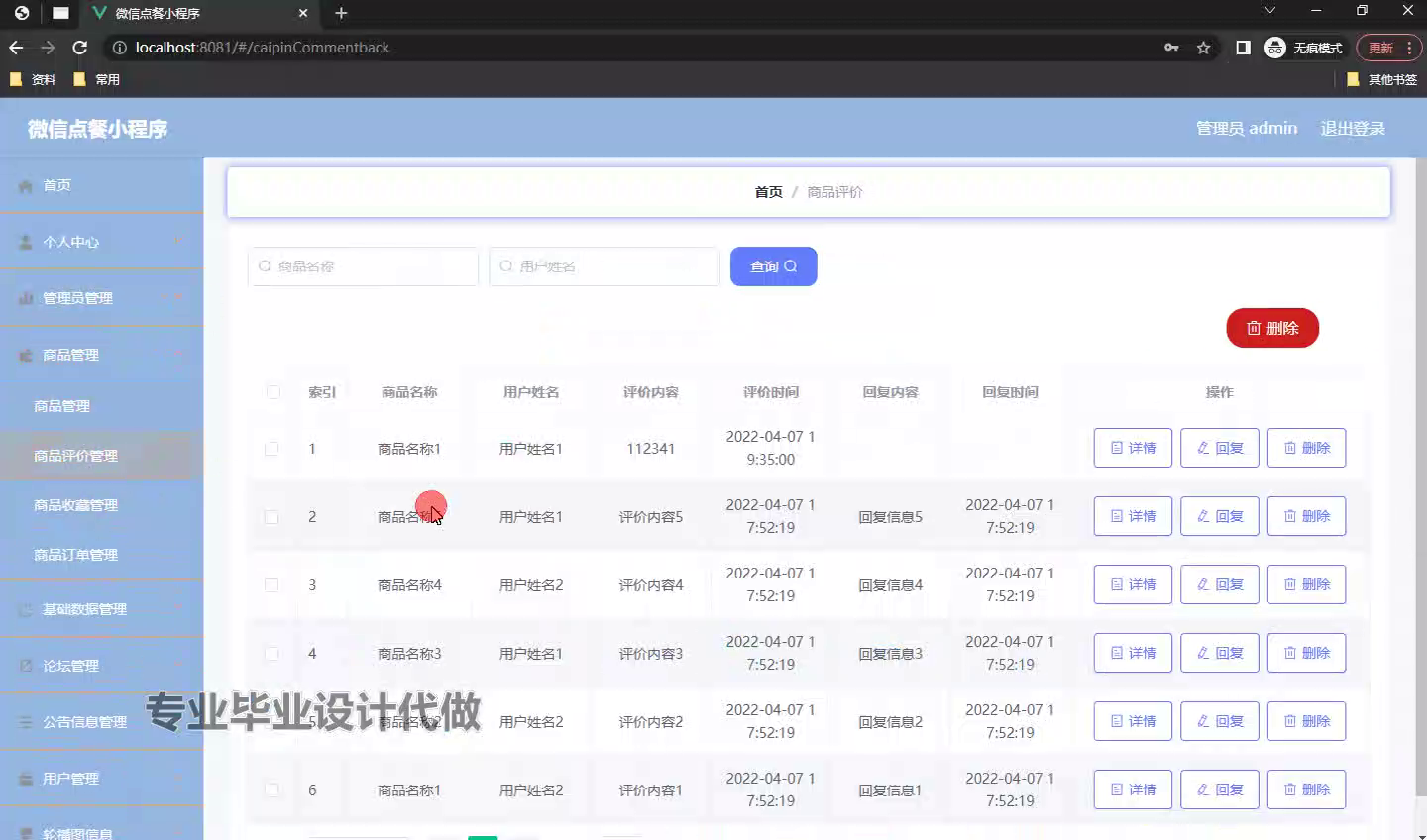Go to 首页 in the breadcrumb
Image resolution: width=1427 pixels, height=840 pixels.
(x=768, y=192)
